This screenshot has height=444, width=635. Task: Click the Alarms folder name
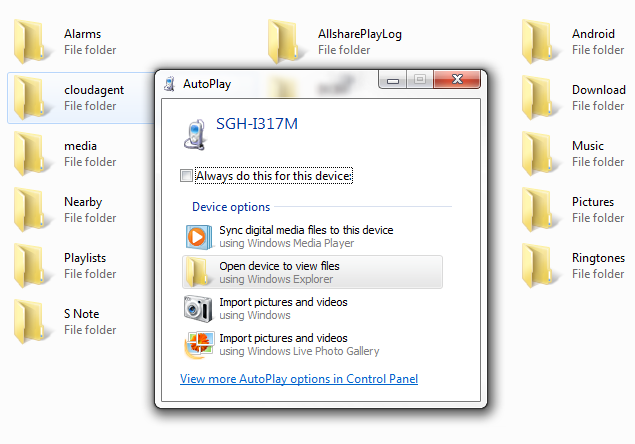[83, 34]
